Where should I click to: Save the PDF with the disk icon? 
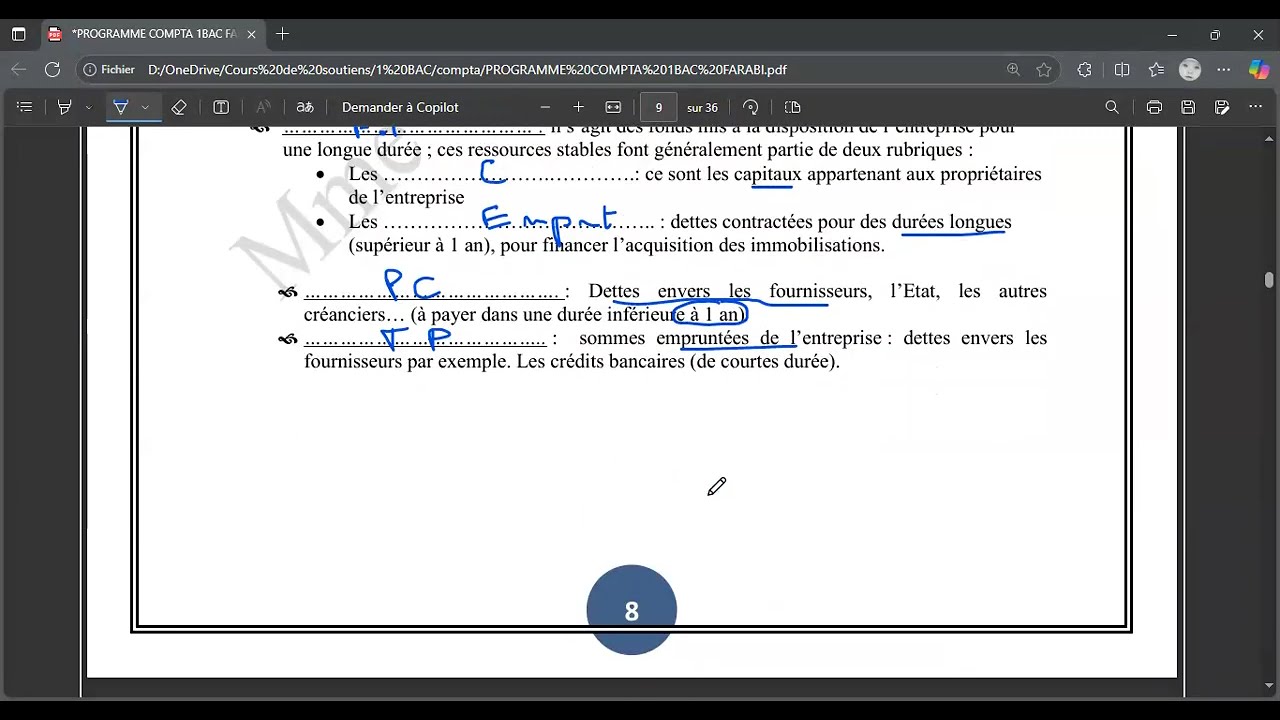(x=1188, y=107)
